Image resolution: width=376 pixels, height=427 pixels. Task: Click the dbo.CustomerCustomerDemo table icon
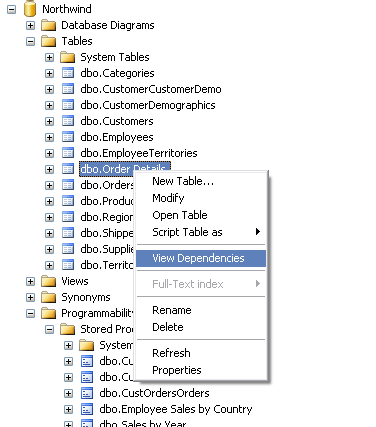(68, 89)
